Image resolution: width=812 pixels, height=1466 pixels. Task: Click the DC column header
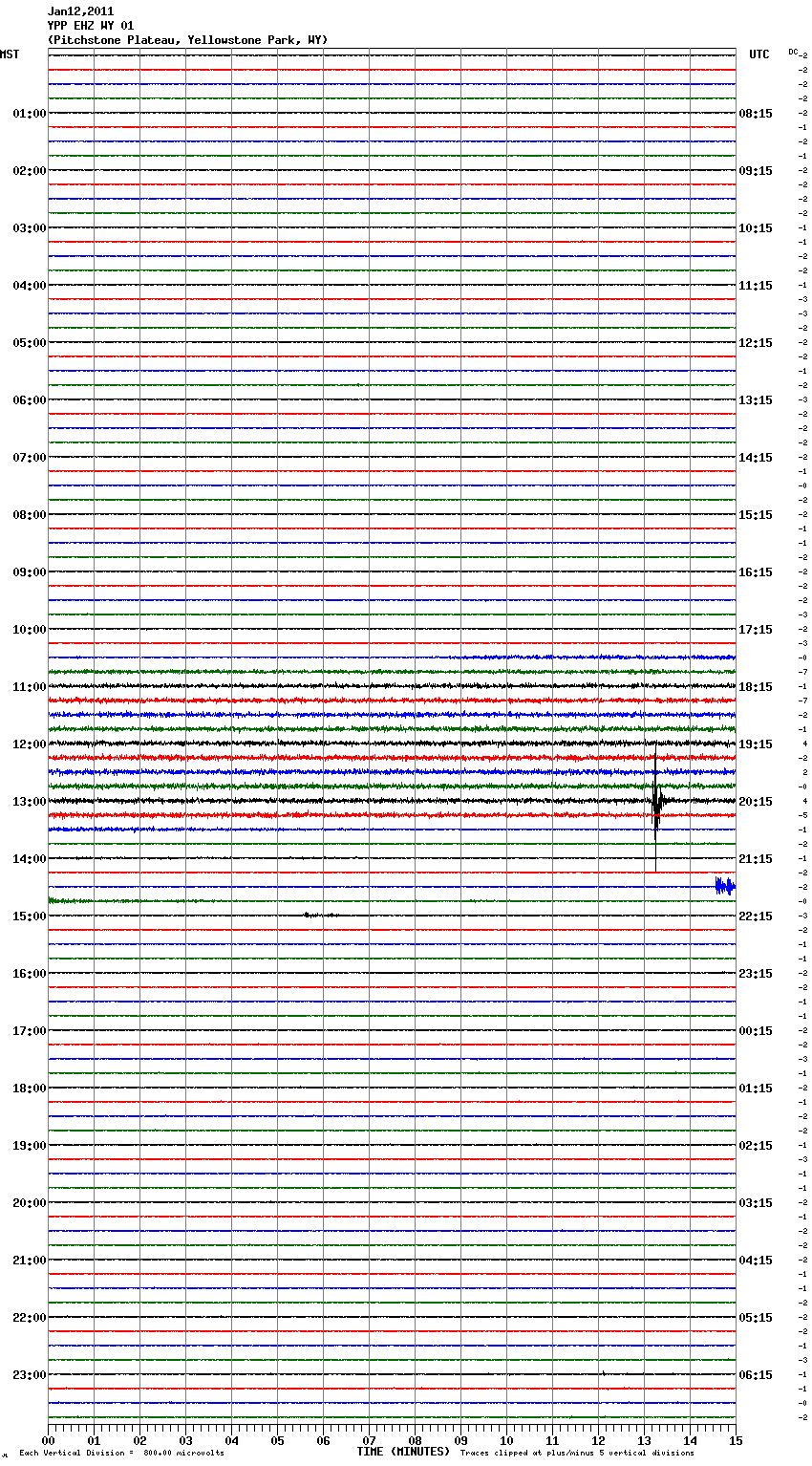pyautogui.click(x=793, y=52)
